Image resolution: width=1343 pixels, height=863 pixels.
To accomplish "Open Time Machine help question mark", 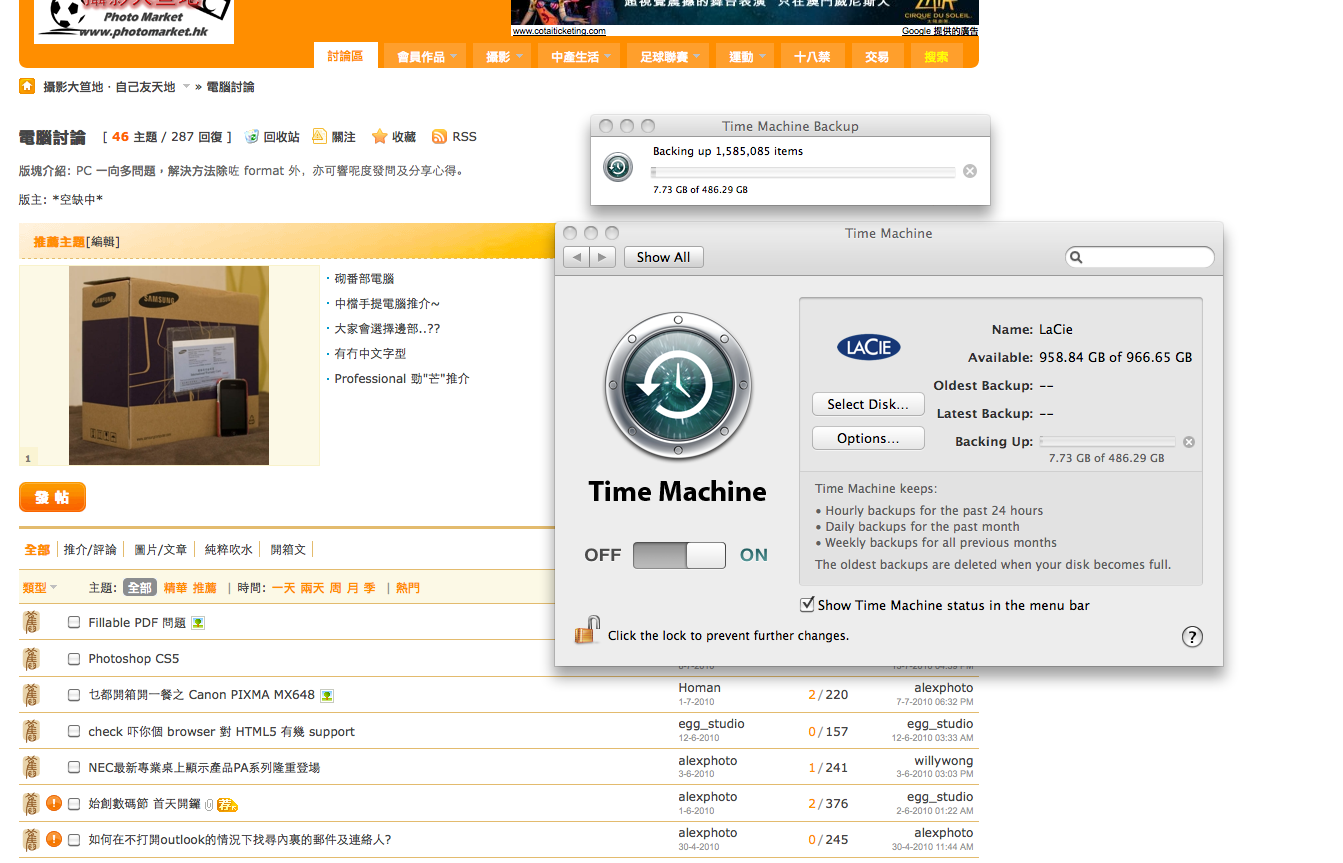I will (1192, 637).
